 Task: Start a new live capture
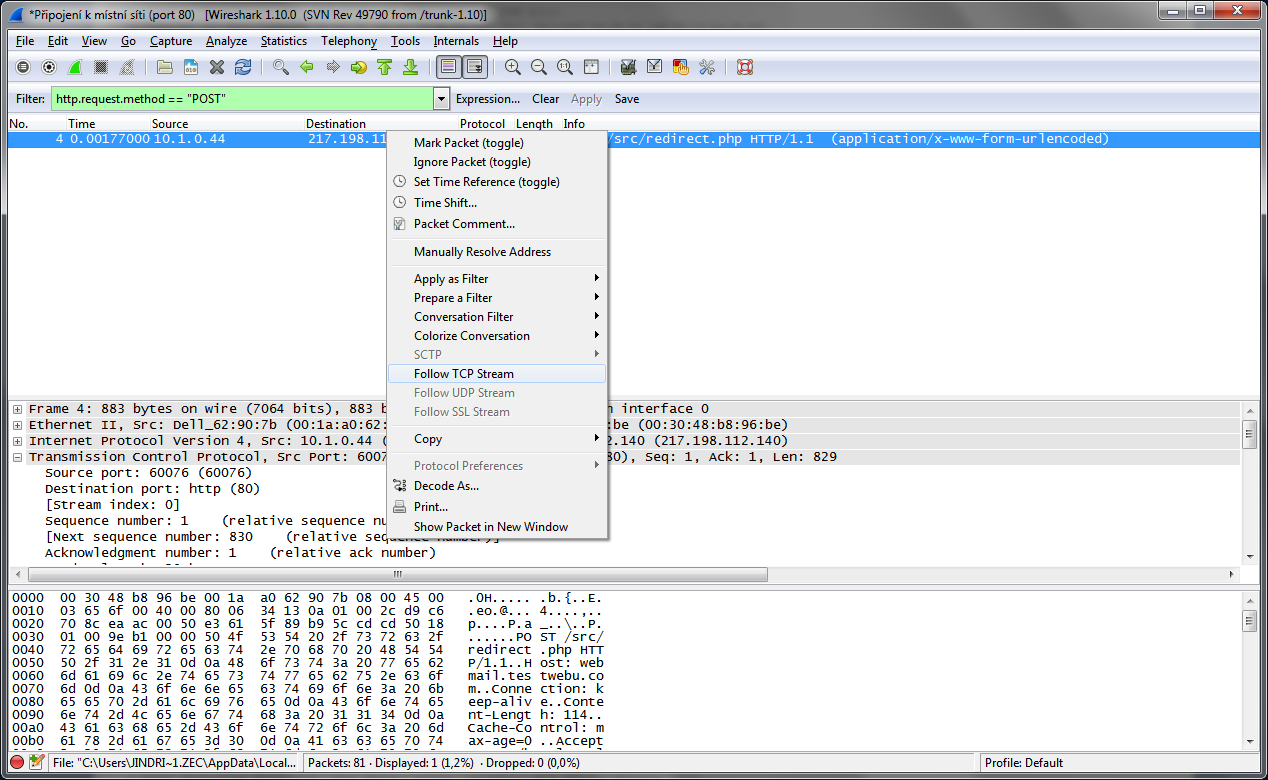[75, 67]
